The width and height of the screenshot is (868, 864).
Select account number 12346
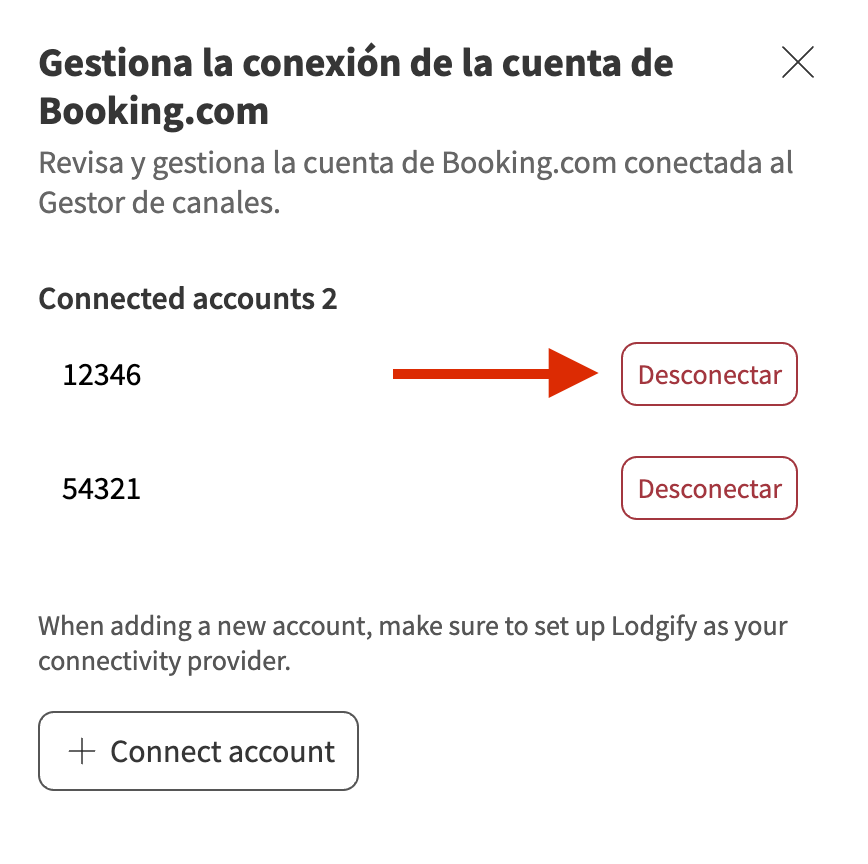102,376
